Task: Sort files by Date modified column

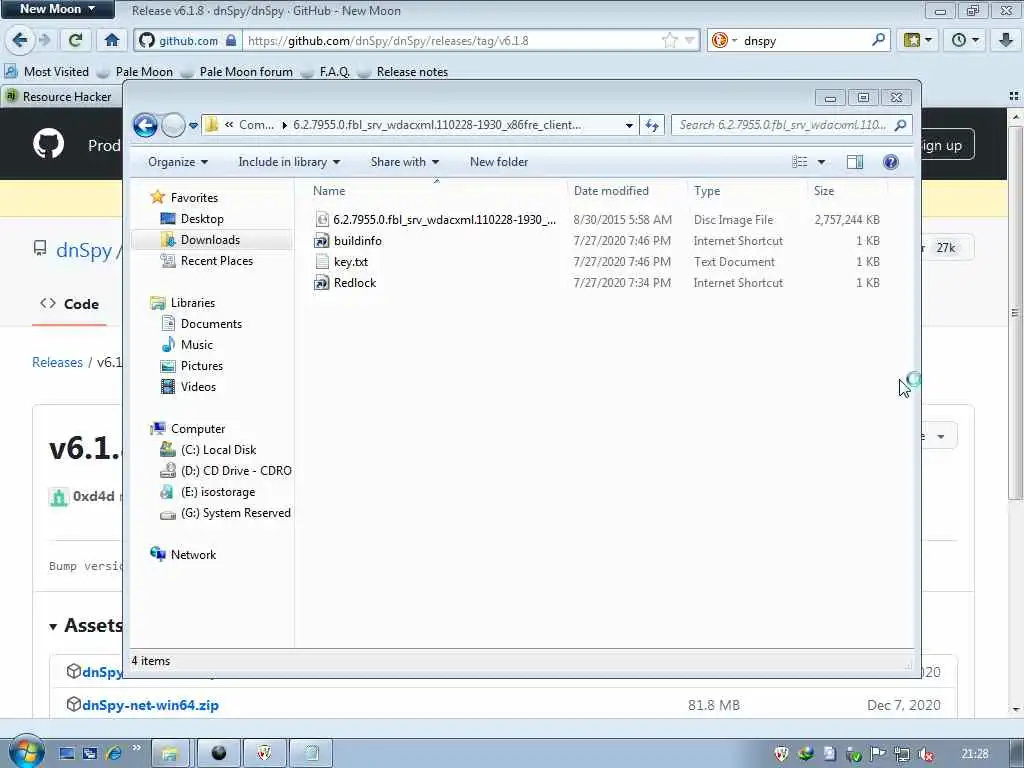Action: pos(611,191)
